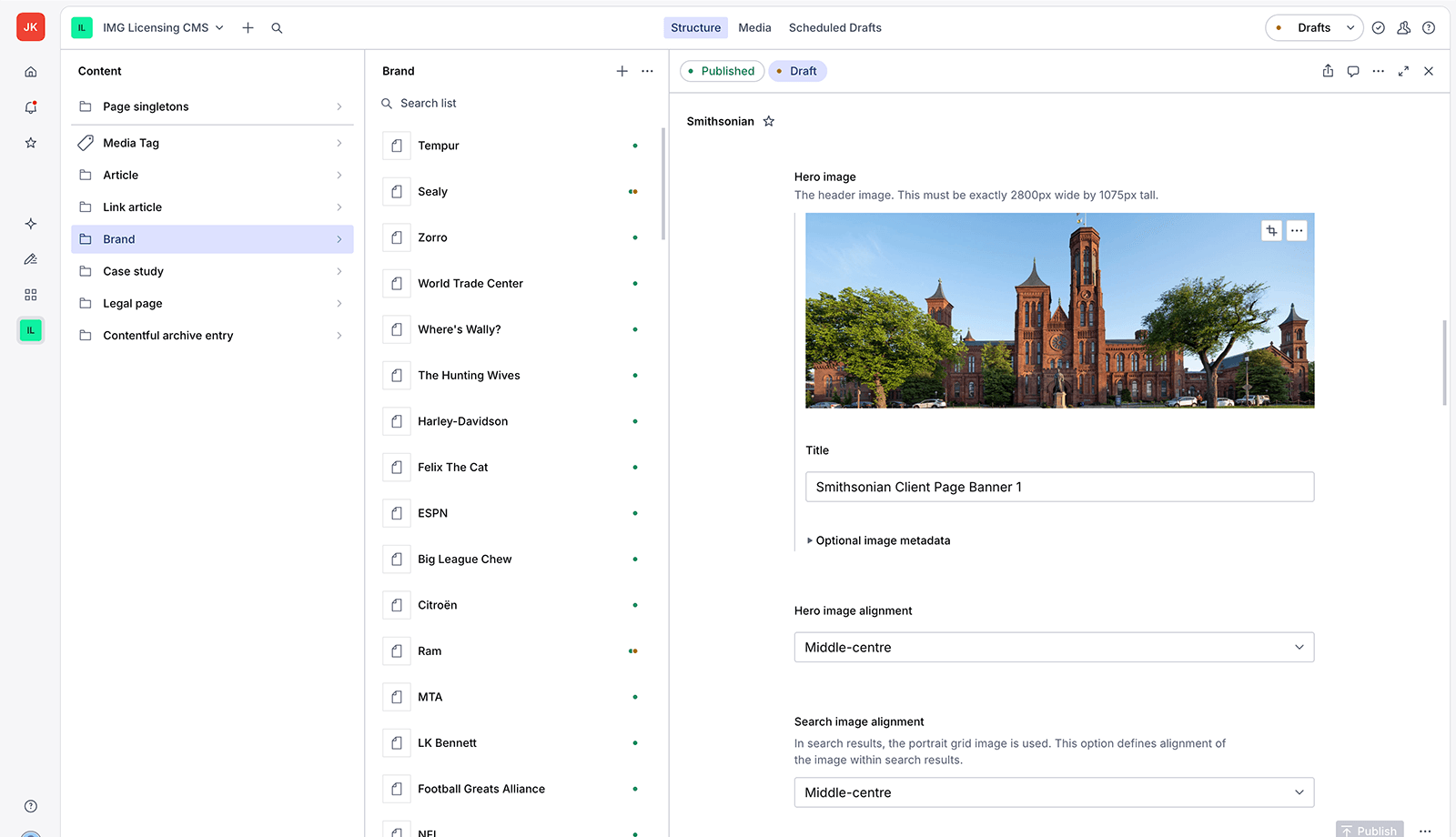Open the notifications bell icon
This screenshot has height=837, width=1456.
click(x=31, y=107)
